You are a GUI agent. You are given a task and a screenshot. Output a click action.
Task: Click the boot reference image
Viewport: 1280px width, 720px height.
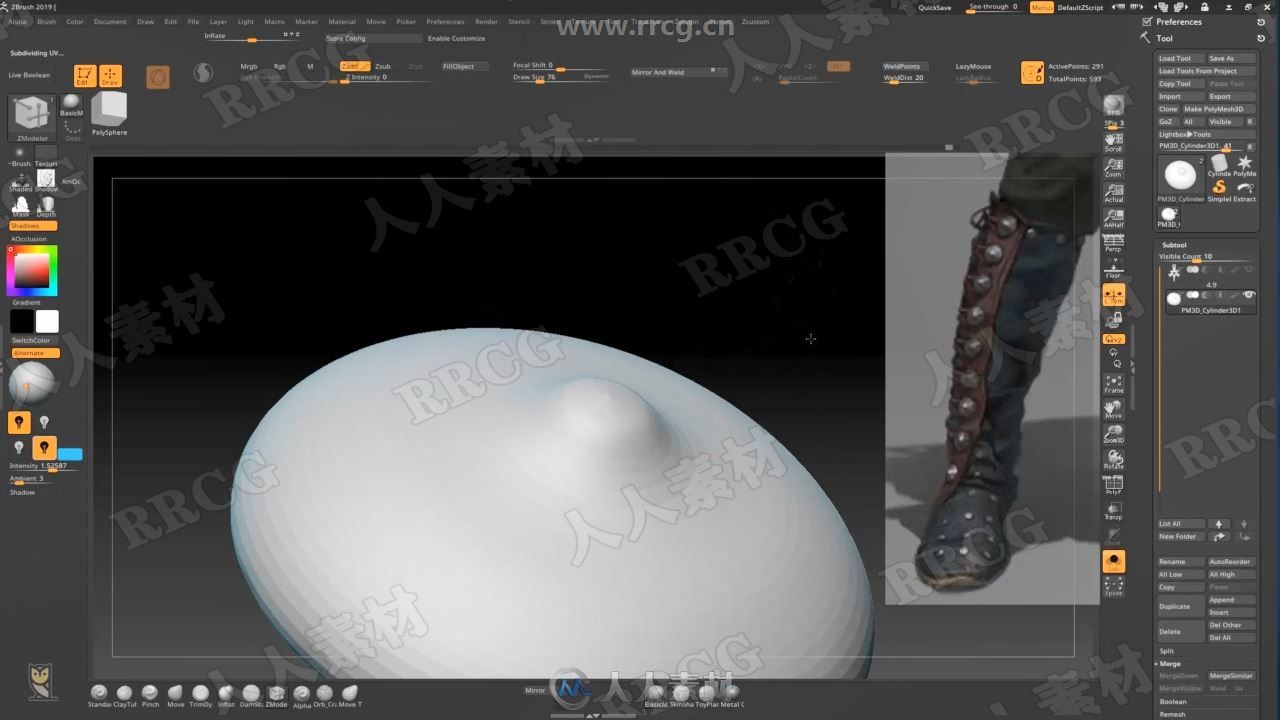tap(992, 378)
